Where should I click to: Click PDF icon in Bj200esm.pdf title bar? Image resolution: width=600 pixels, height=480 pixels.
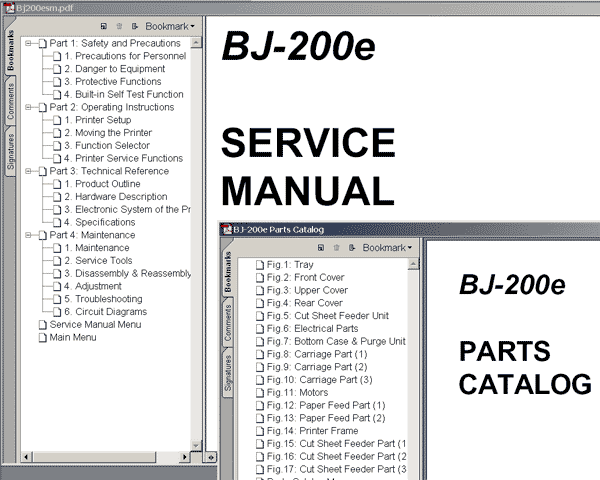tap(9, 8)
